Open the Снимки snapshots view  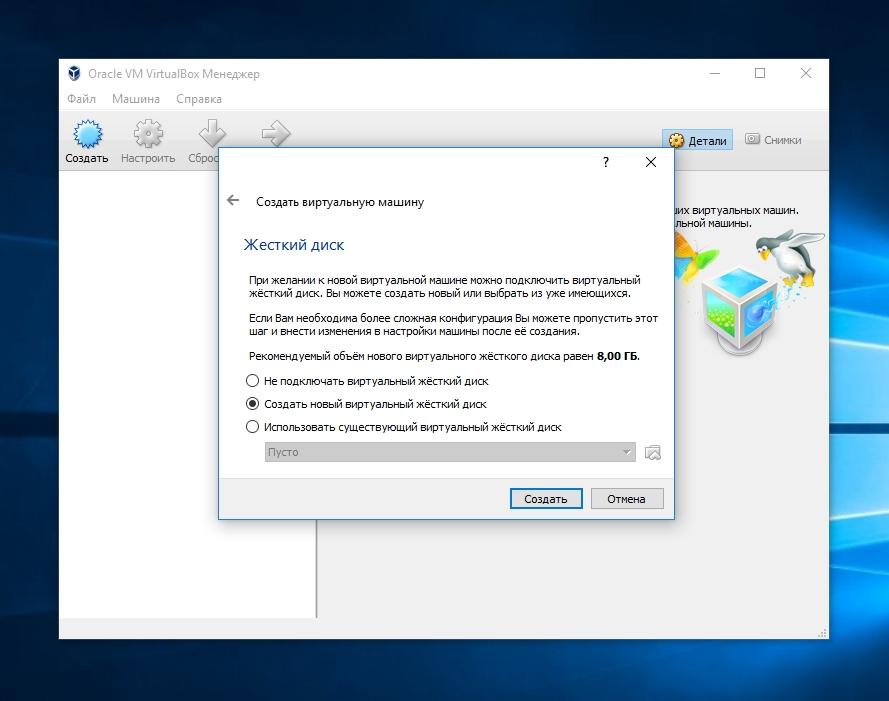pos(772,141)
